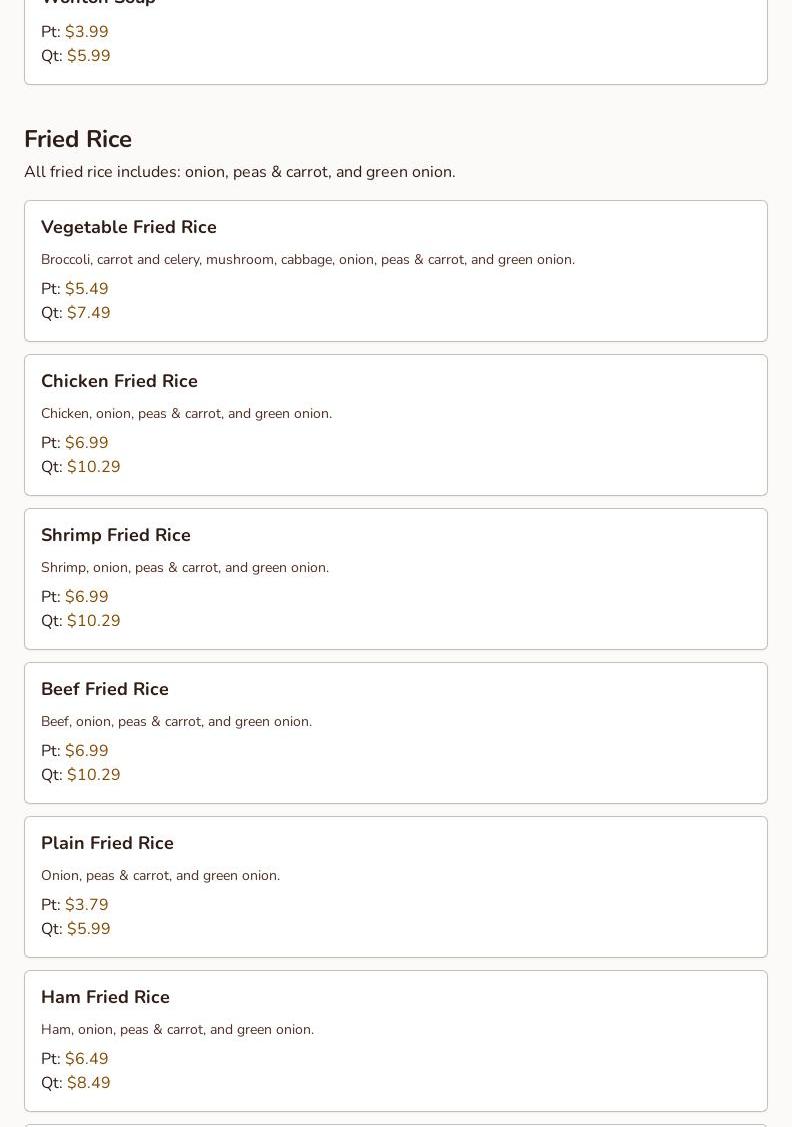Choose the Shrimp Fried Rice title
The width and height of the screenshot is (792, 1127).
(x=116, y=535)
